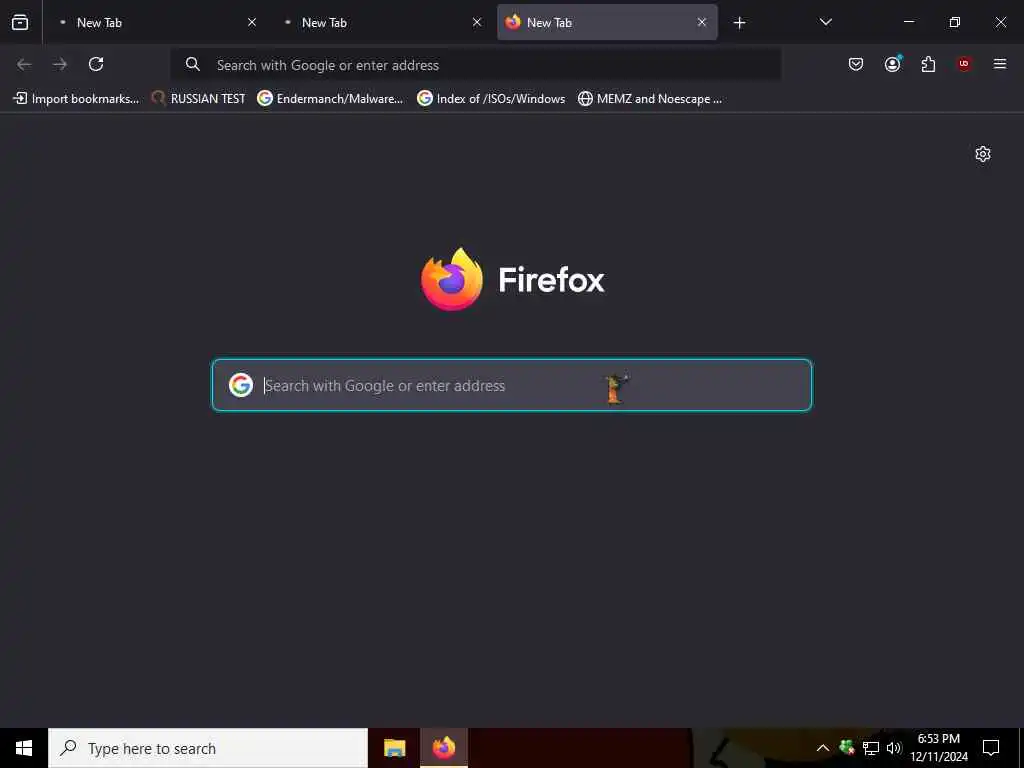Open a new tab with plus
This screenshot has height=768, width=1024.
coord(739,23)
